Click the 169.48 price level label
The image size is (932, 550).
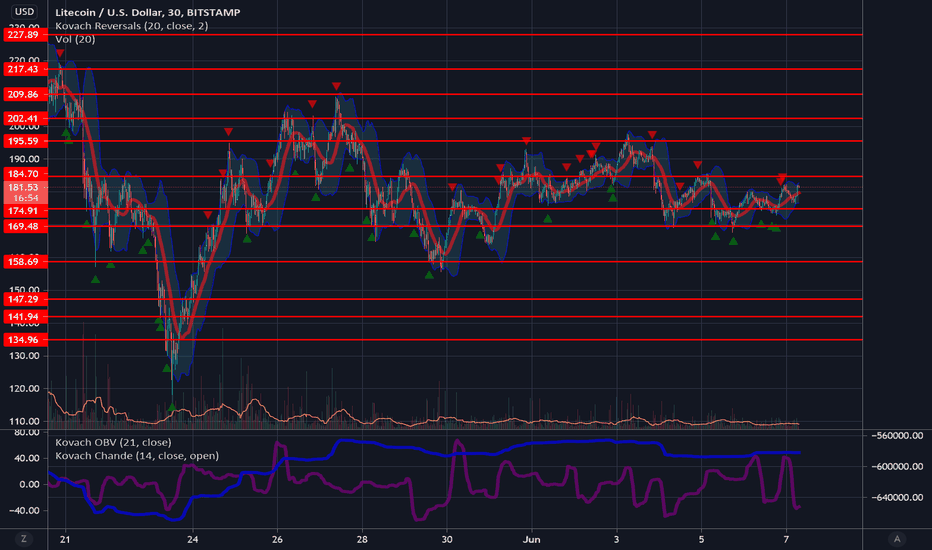25,226
